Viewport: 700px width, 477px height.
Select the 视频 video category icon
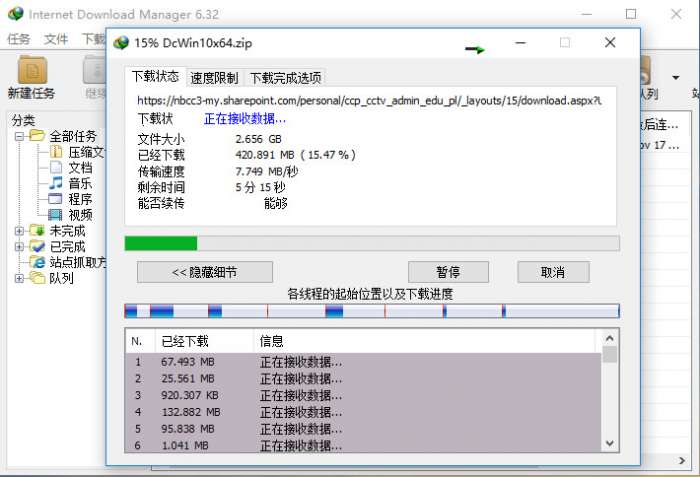(x=55, y=215)
